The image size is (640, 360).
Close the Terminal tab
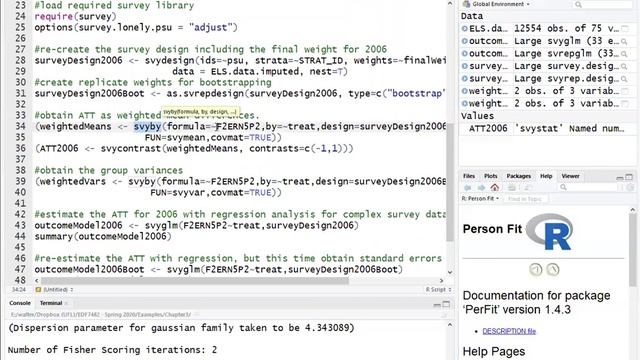coord(67,303)
